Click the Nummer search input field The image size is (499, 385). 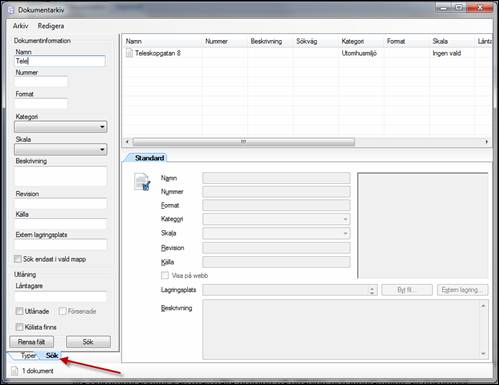pyautogui.click(x=41, y=82)
